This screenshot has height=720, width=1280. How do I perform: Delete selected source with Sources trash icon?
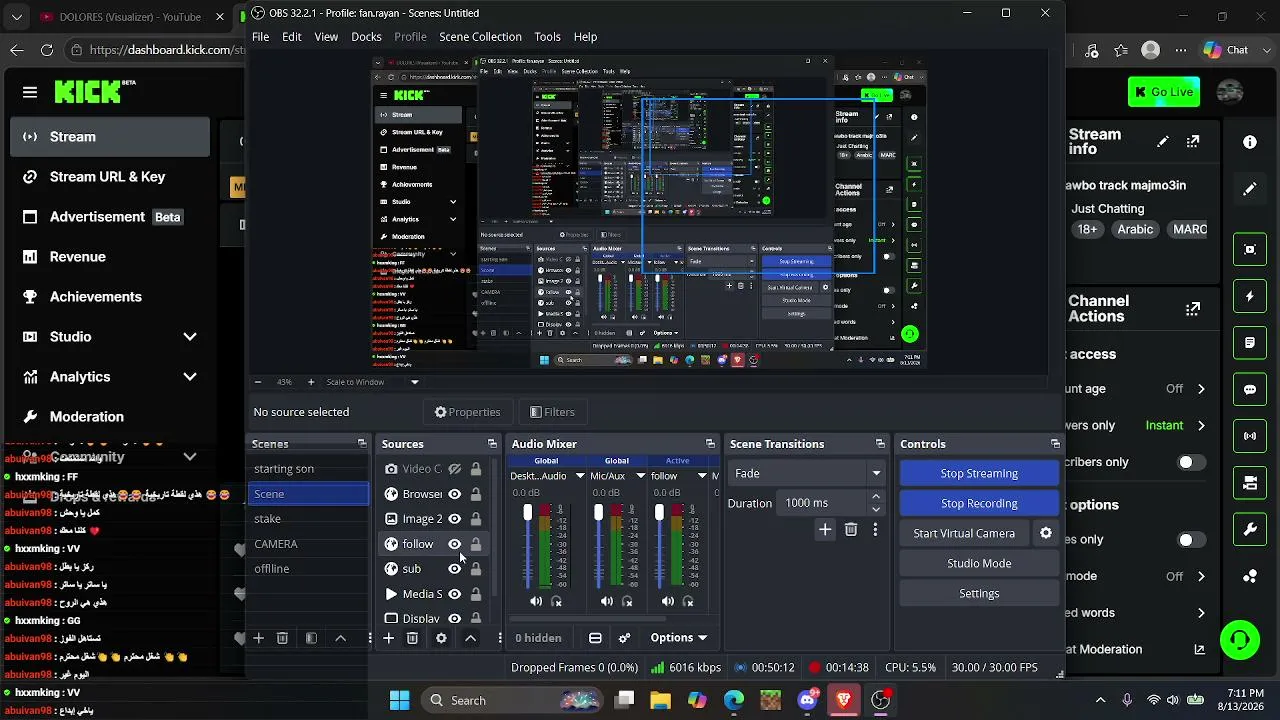tap(412, 638)
